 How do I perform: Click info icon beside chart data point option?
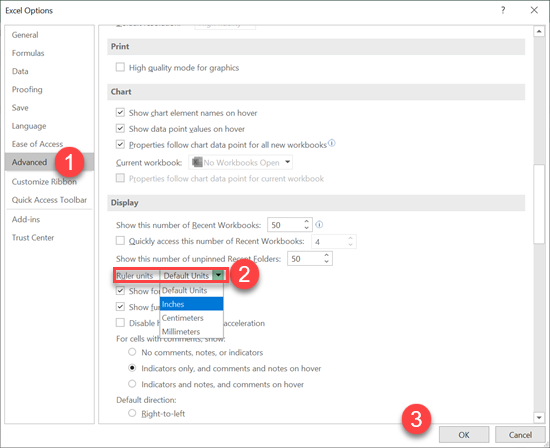[332, 143]
